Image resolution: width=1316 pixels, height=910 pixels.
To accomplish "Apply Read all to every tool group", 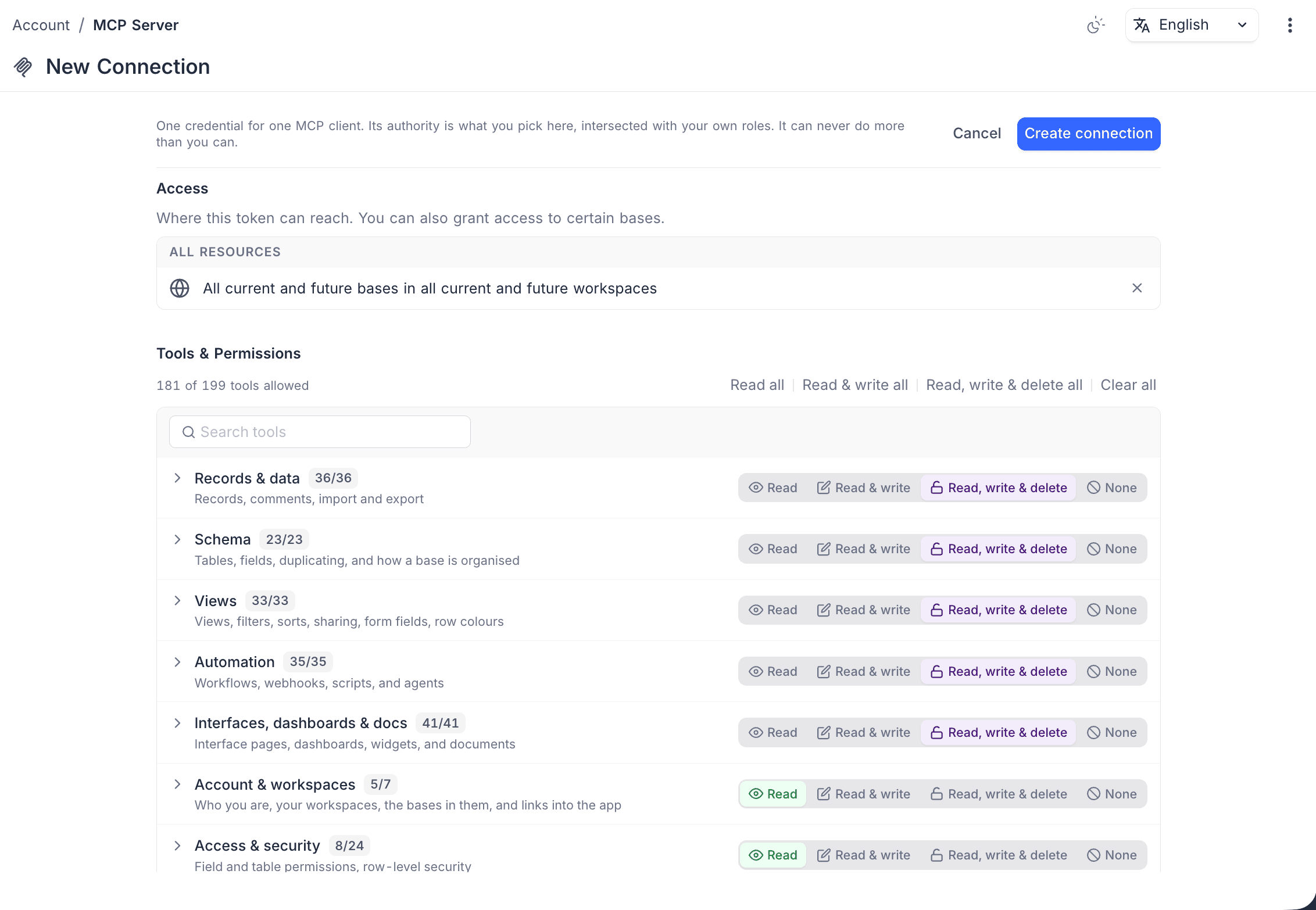I will pos(757,385).
